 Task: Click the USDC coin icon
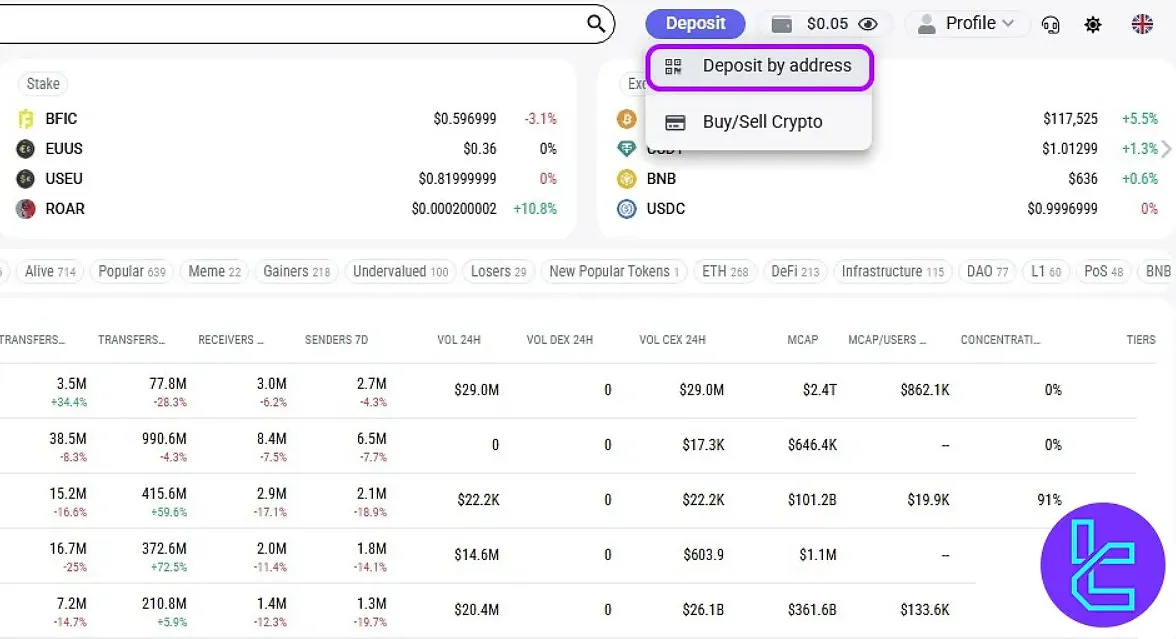[627, 209]
